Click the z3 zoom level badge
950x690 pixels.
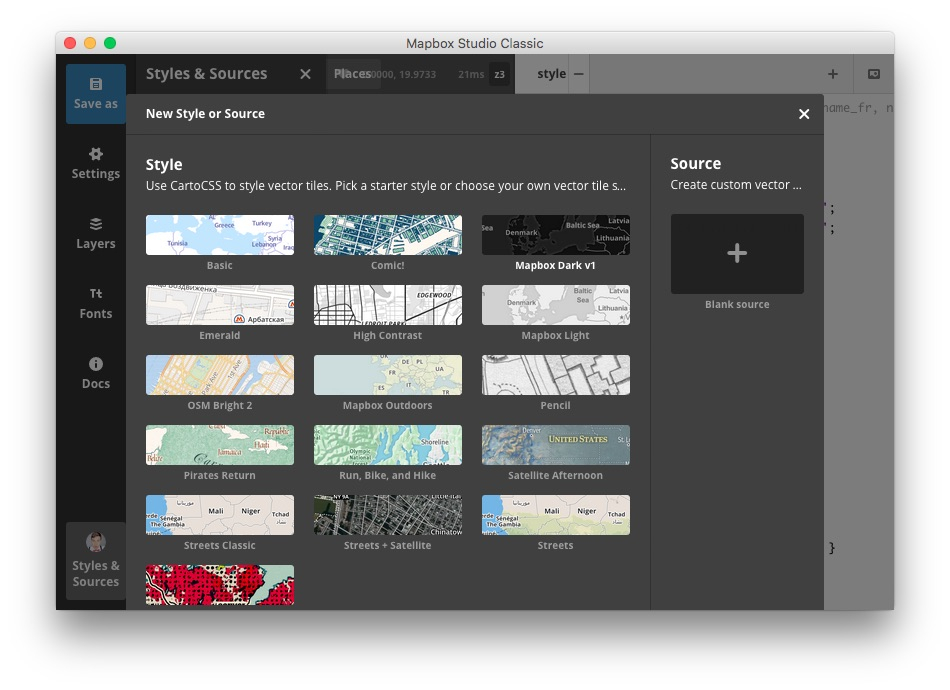[499, 75]
